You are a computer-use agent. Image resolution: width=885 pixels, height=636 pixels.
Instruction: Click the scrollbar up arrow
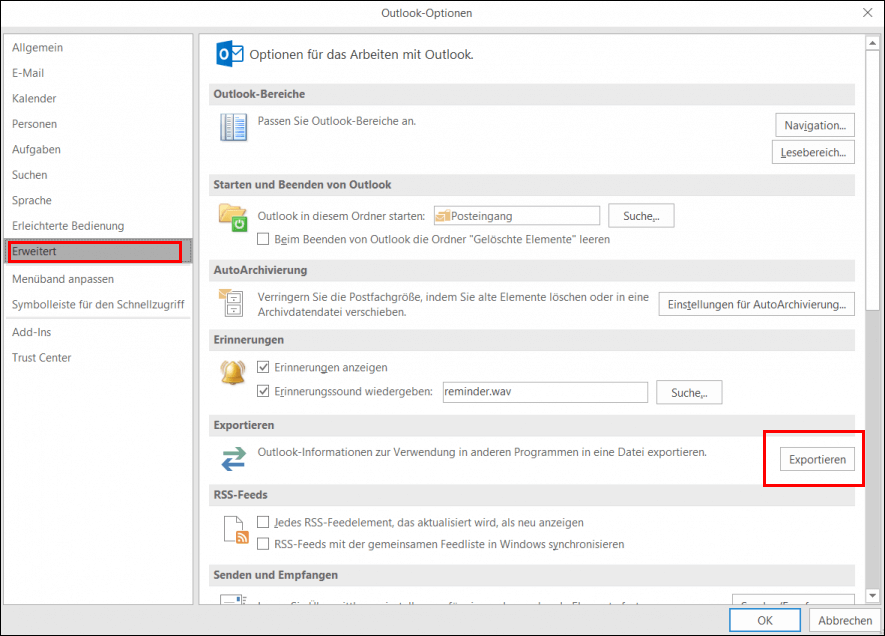coord(873,43)
